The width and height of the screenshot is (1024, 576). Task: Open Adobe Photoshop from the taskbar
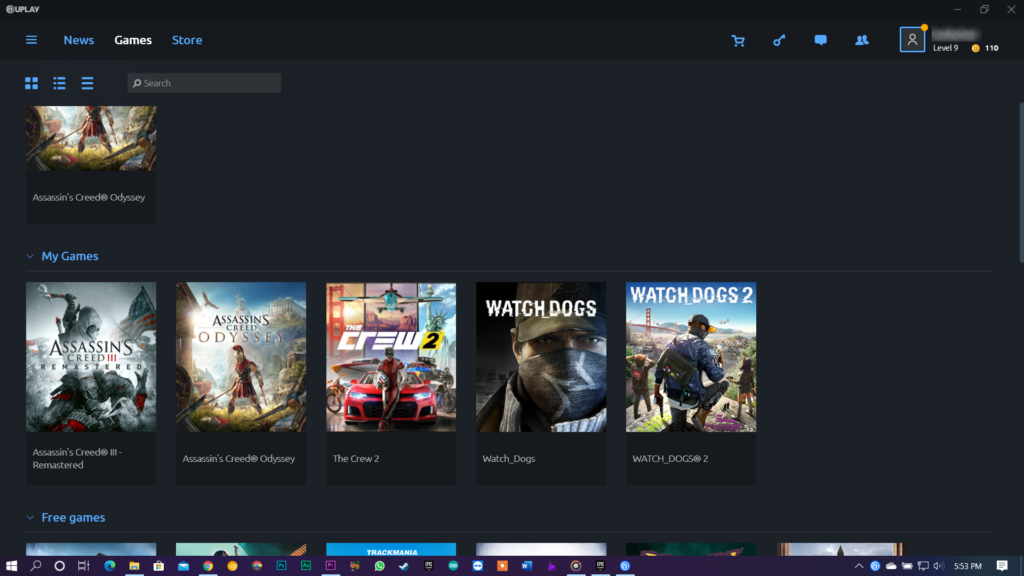(x=281, y=566)
